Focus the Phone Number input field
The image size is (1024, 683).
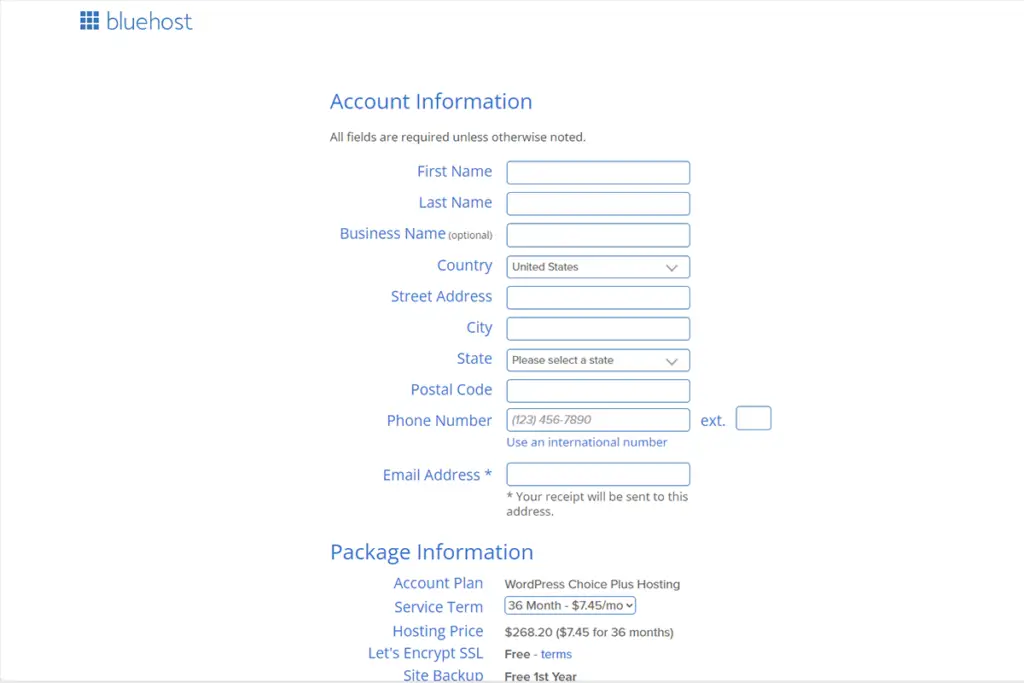(598, 420)
